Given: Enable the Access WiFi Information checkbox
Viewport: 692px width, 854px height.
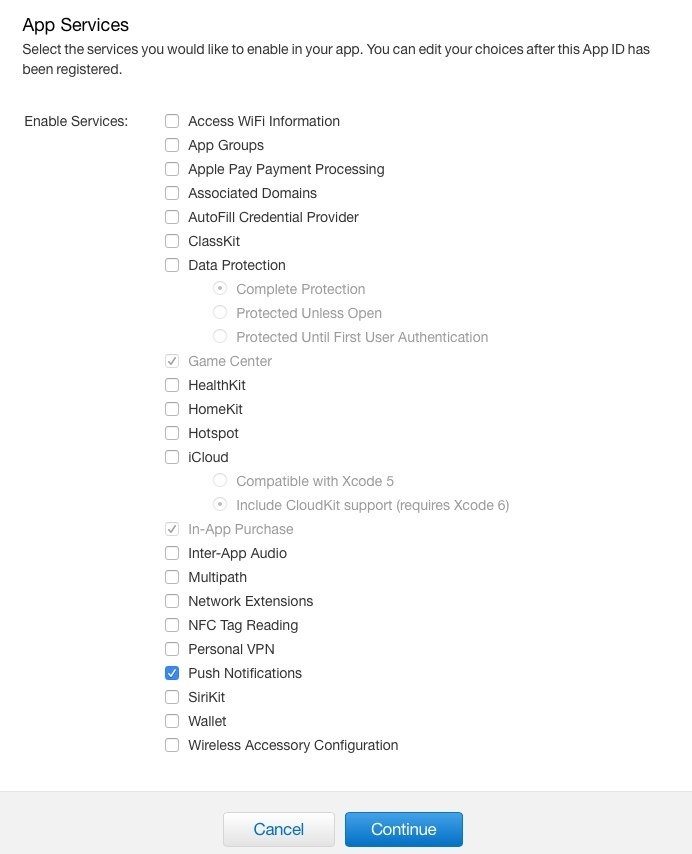Looking at the screenshot, I should click(x=172, y=121).
